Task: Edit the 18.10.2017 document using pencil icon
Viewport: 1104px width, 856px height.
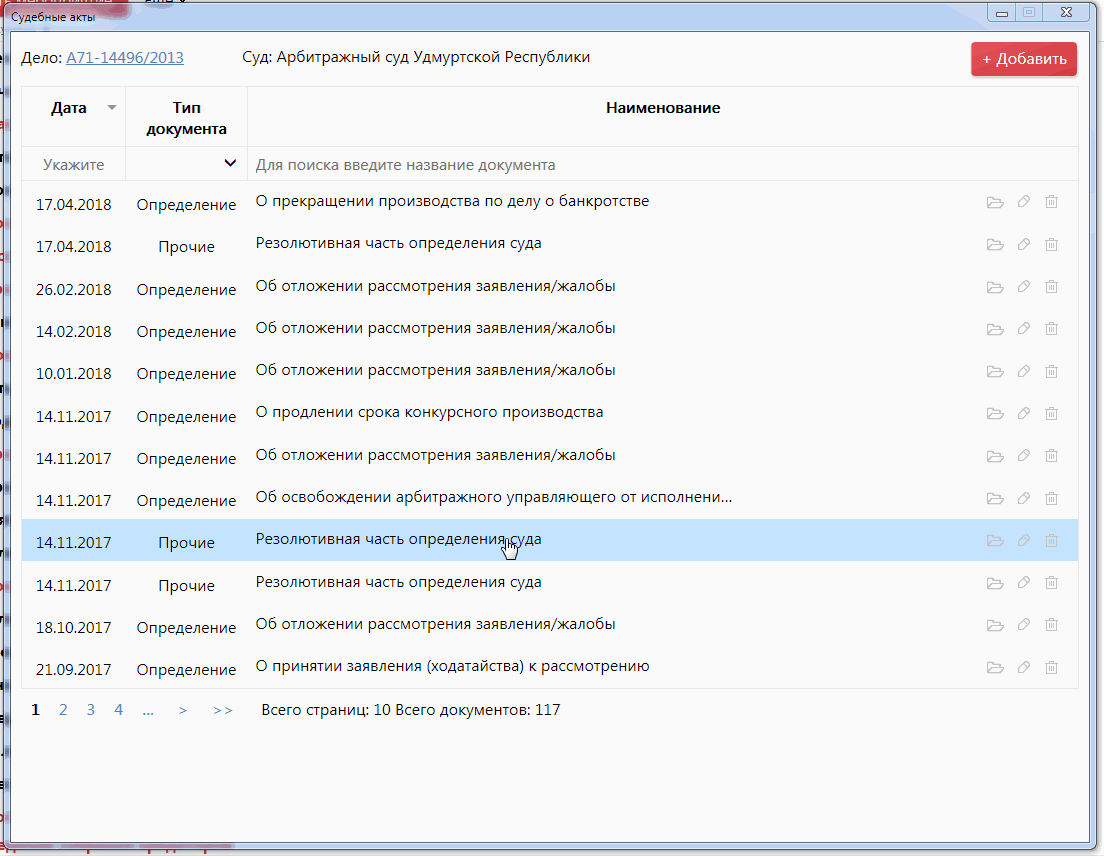Action: [1023, 625]
